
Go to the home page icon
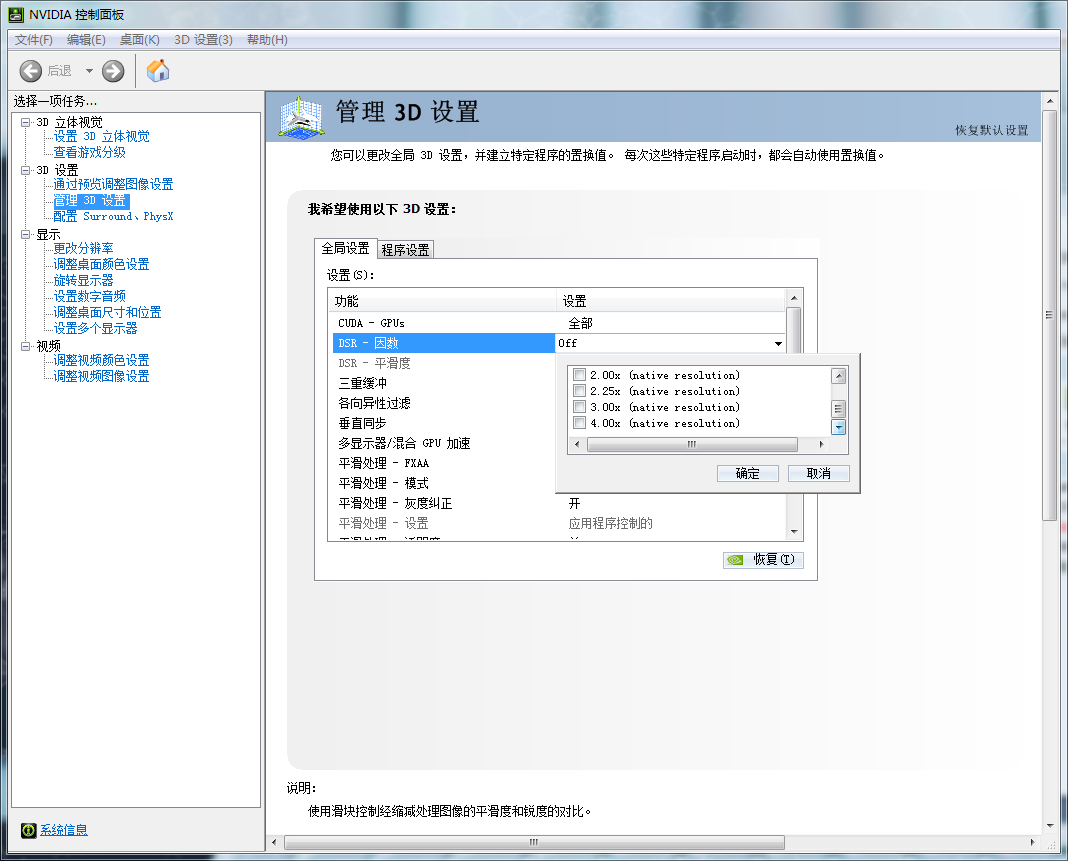click(158, 70)
